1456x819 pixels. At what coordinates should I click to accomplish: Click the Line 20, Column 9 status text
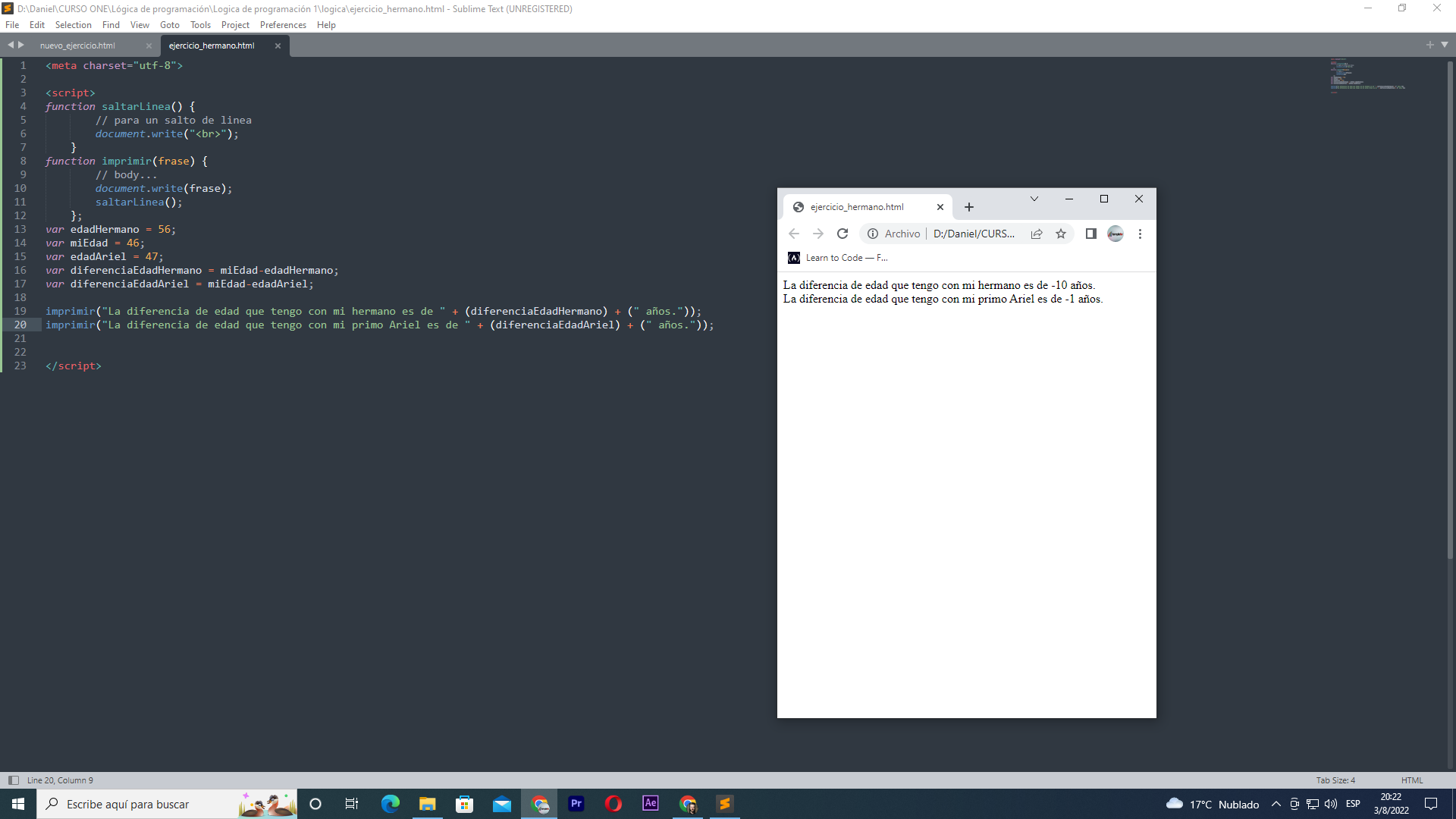[60, 780]
